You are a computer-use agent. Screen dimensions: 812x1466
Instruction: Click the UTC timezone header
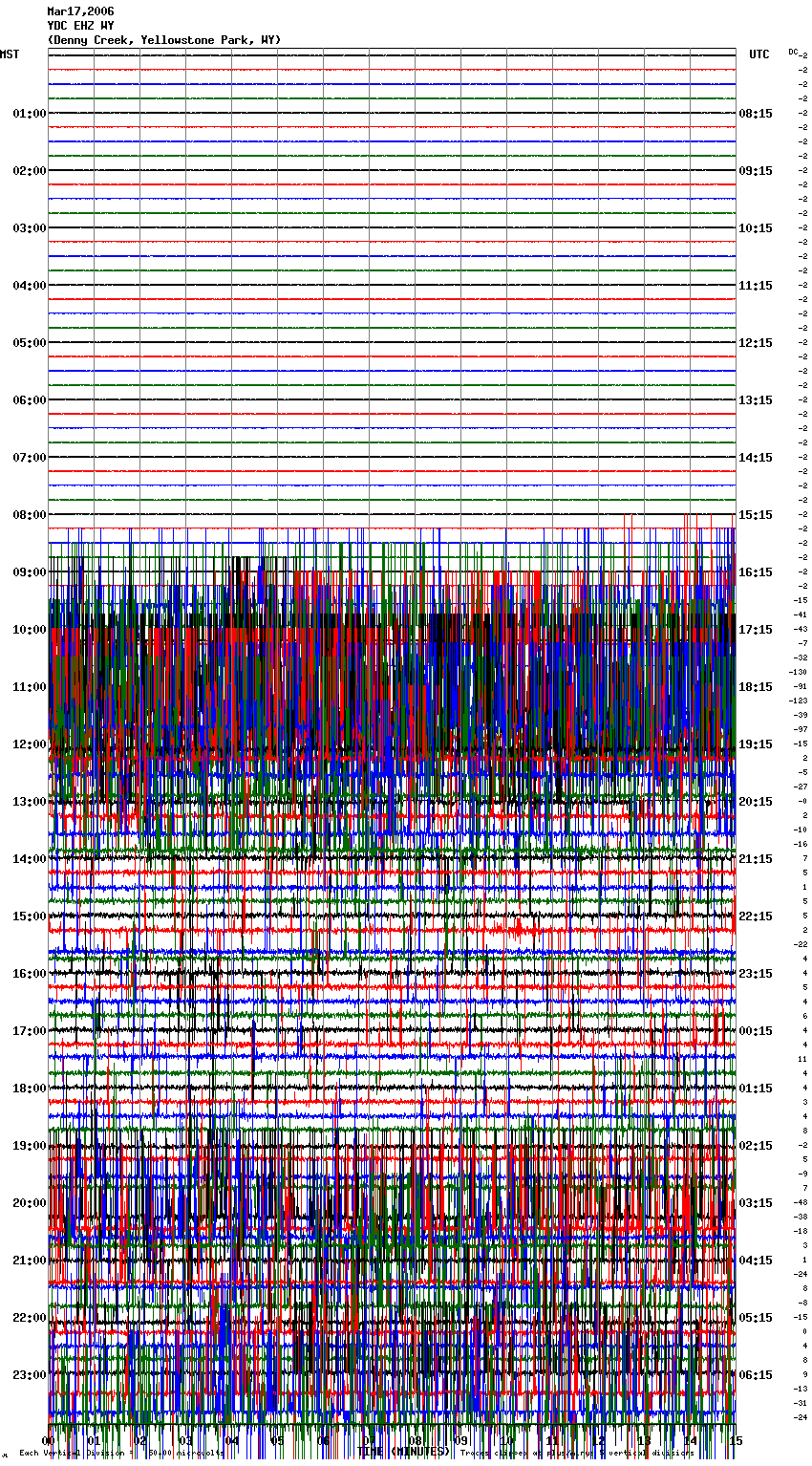[759, 54]
